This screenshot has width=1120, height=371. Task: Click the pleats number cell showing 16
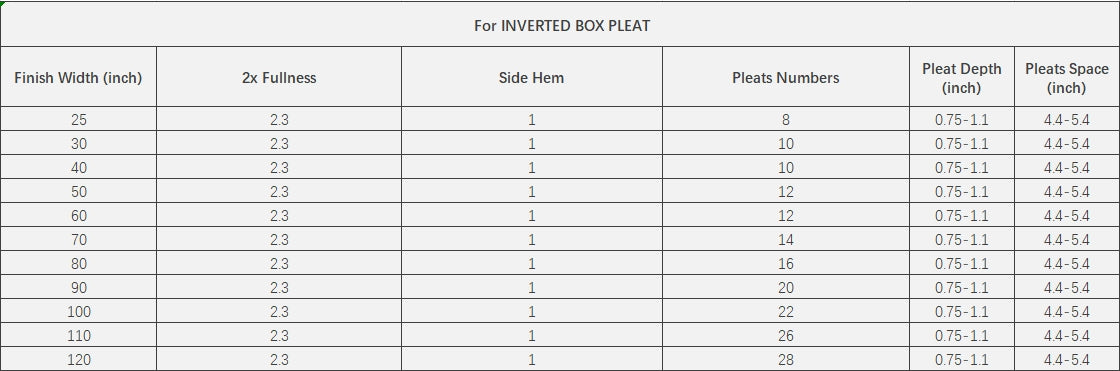(x=786, y=263)
